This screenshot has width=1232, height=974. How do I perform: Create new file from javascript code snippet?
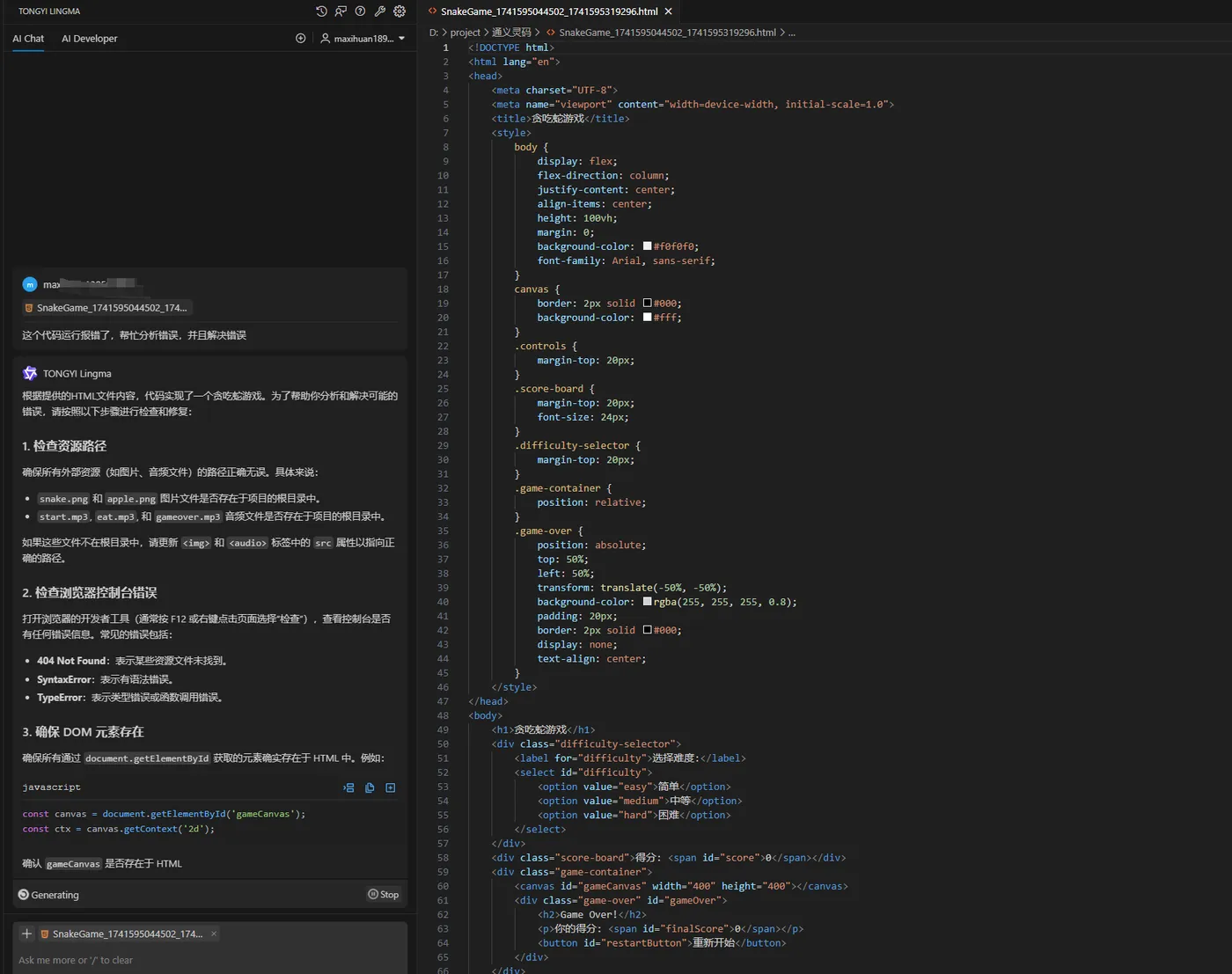(x=391, y=787)
